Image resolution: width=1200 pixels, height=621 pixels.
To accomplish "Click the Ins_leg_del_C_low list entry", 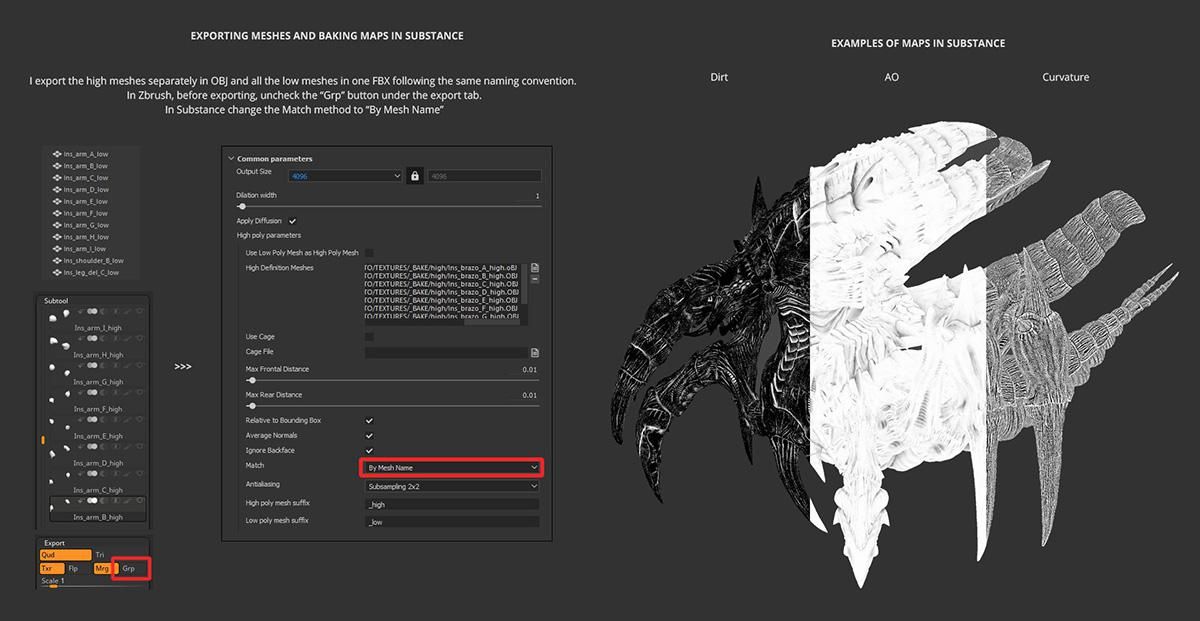I will click(x=91, y=273).
